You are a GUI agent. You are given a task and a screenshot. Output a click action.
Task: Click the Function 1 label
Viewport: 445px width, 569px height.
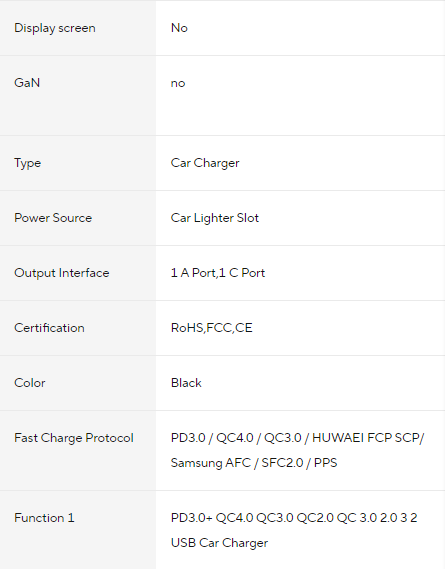44,518
